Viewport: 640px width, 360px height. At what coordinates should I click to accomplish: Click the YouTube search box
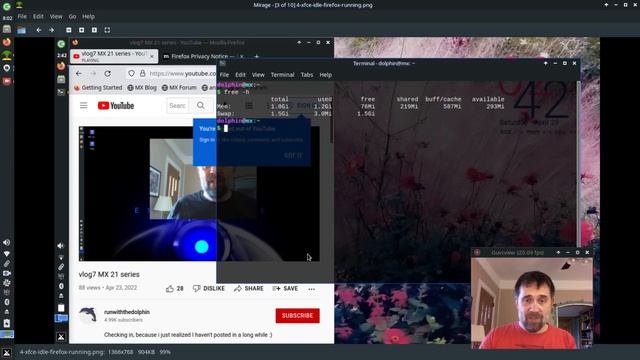(178, 106)
